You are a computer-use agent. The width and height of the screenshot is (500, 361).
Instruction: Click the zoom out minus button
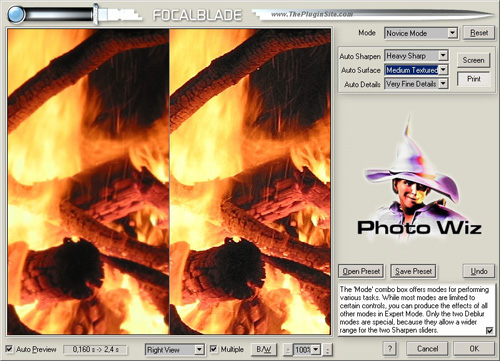288,350
